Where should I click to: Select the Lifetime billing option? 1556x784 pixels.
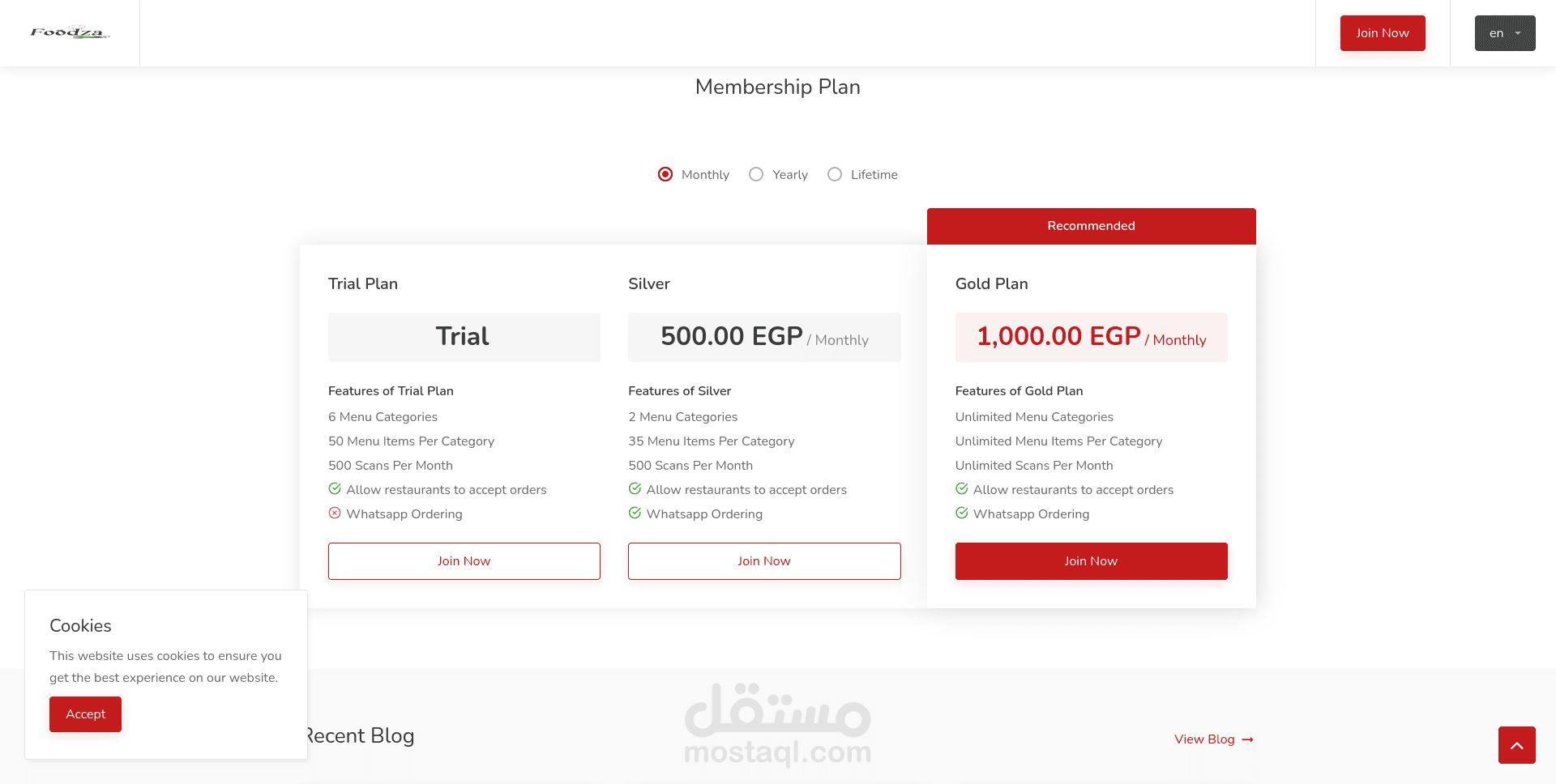[835, 174]
